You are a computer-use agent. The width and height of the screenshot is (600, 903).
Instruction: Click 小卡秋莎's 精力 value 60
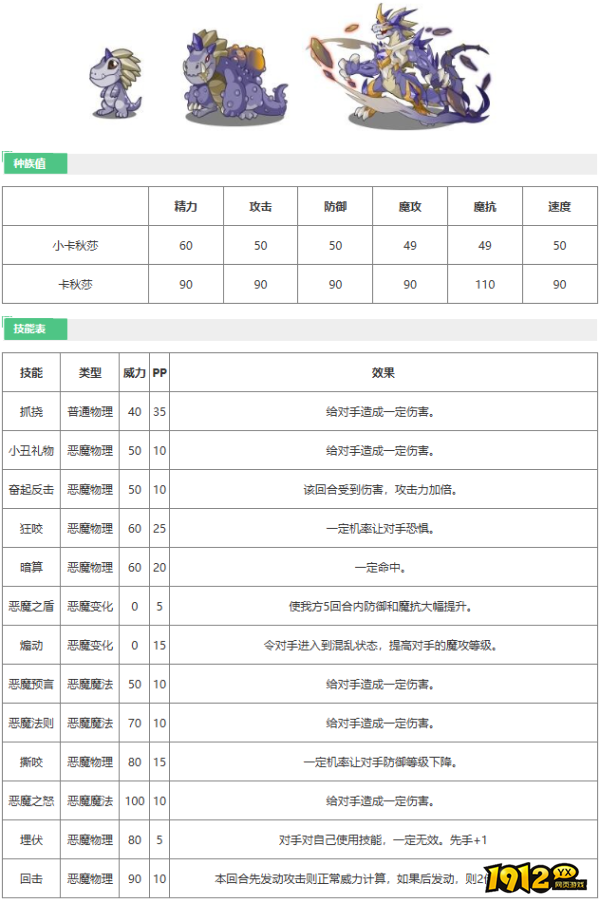(x=185, y=246)
